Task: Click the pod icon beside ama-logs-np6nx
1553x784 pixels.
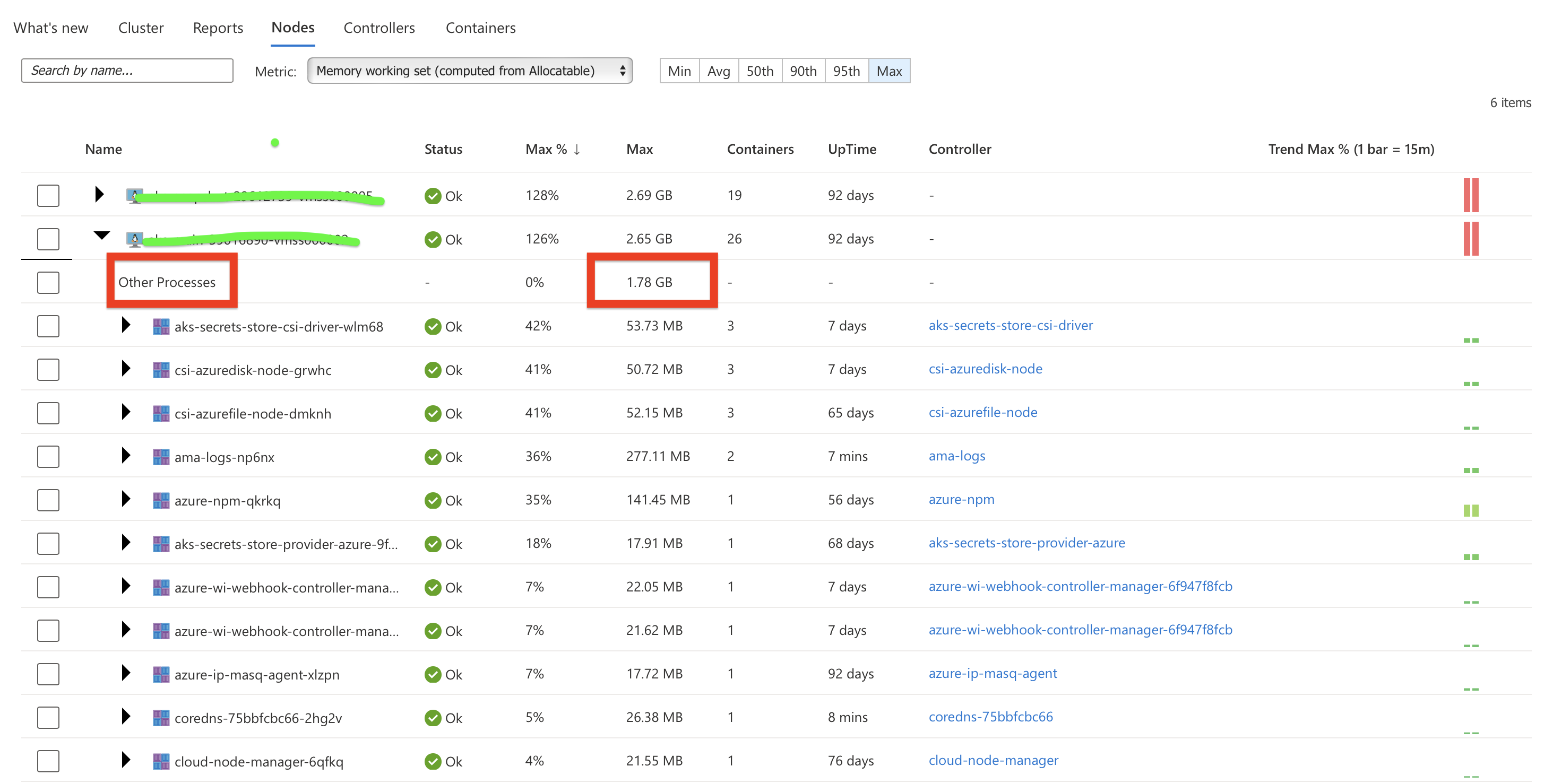Action: (161, 457)
